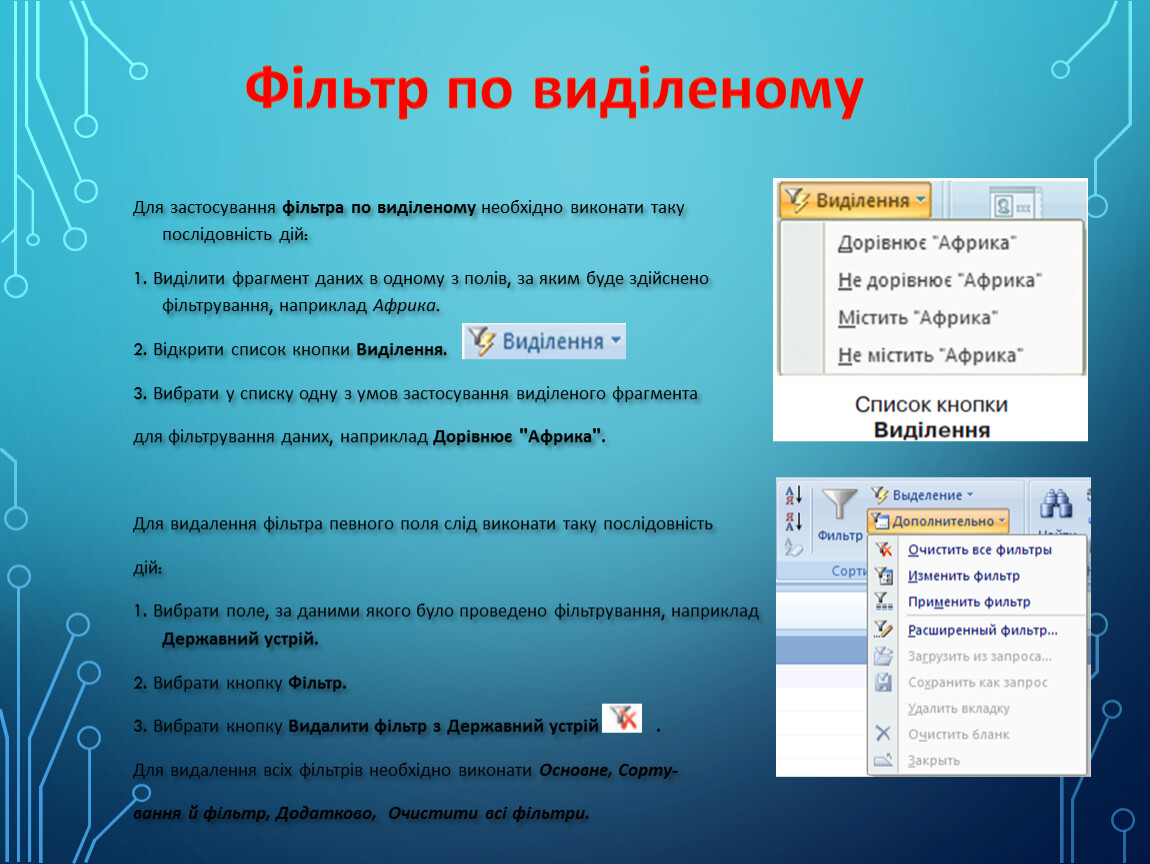Click the inline Виділення button in step 2

[x=543, y=341]
